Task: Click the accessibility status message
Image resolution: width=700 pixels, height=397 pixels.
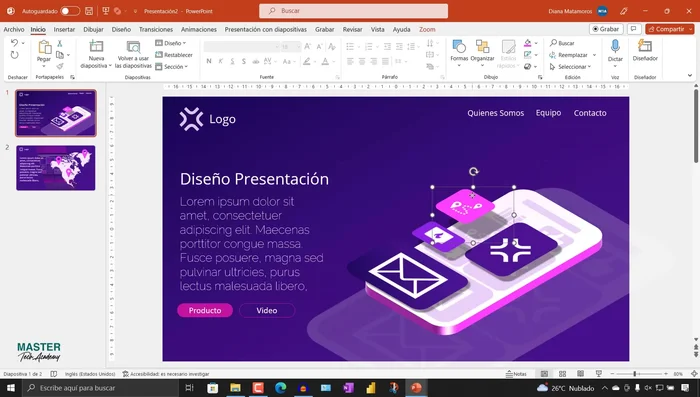Action: [x=166, y=374]
